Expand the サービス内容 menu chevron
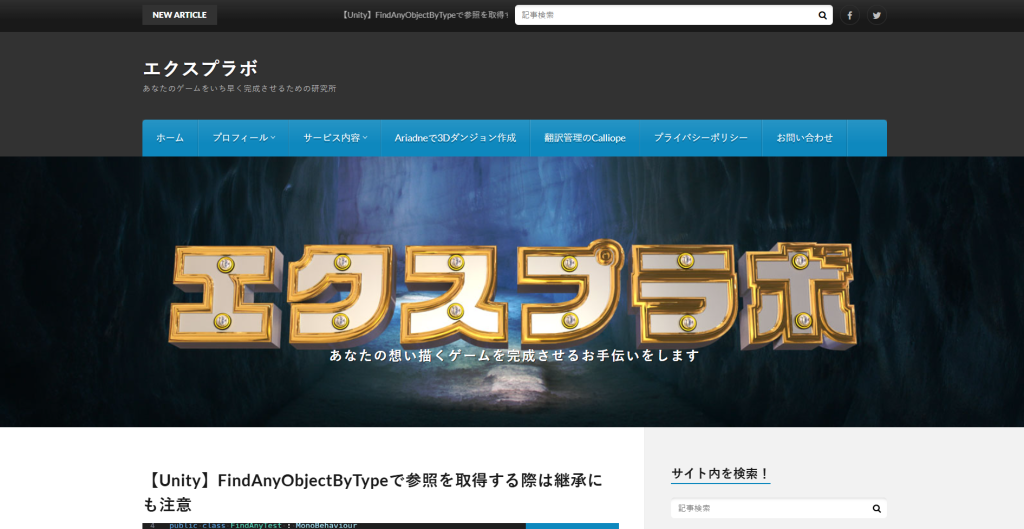1024x529 pixels. click(365, 138)
